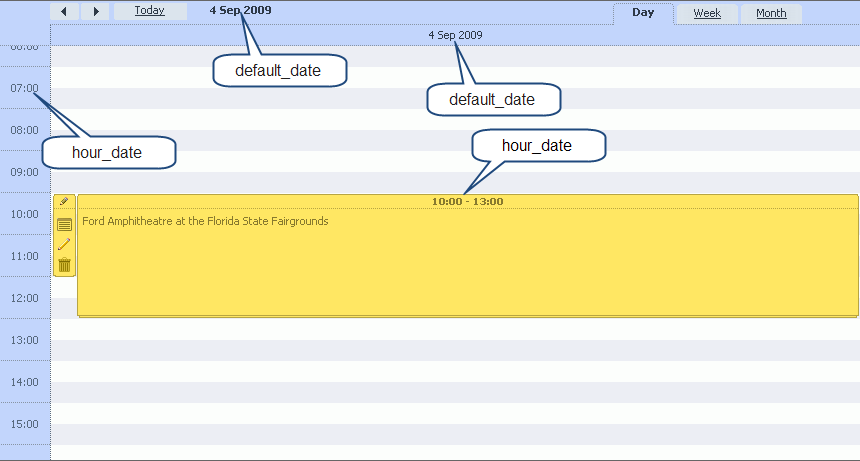
Task: Click the 15:00 hour label
Action: point(25,424)
